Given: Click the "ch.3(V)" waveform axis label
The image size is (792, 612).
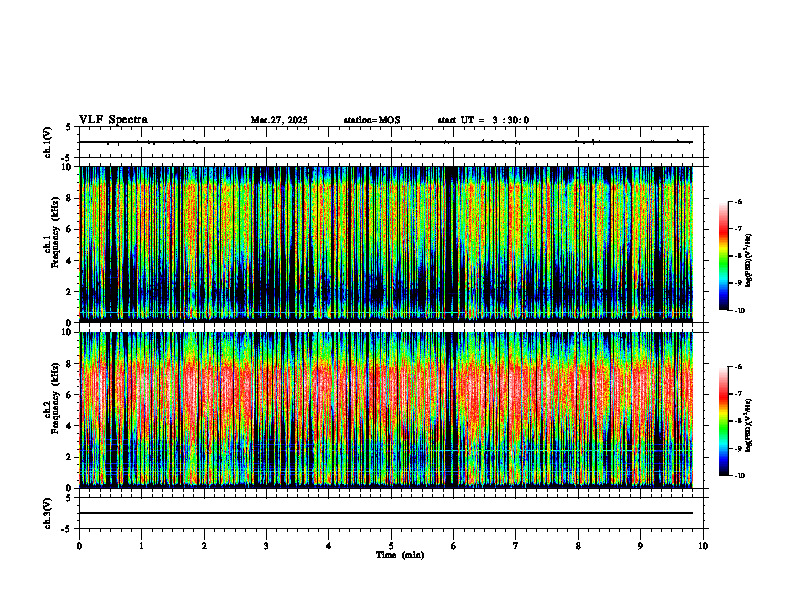Looking at the screenshot, I should coord(48,513).
